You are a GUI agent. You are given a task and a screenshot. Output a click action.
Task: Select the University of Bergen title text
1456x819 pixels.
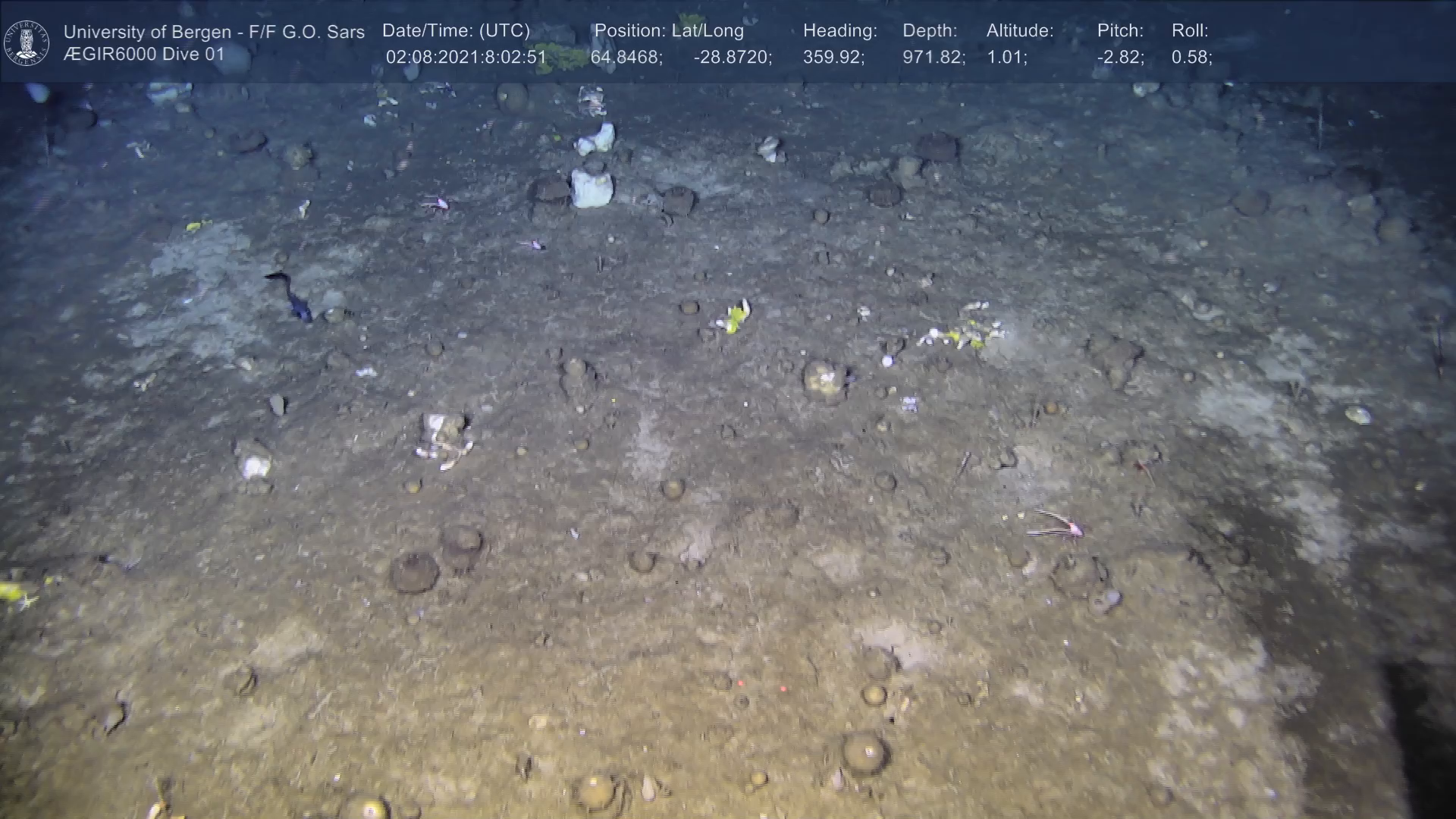(214, 32)
